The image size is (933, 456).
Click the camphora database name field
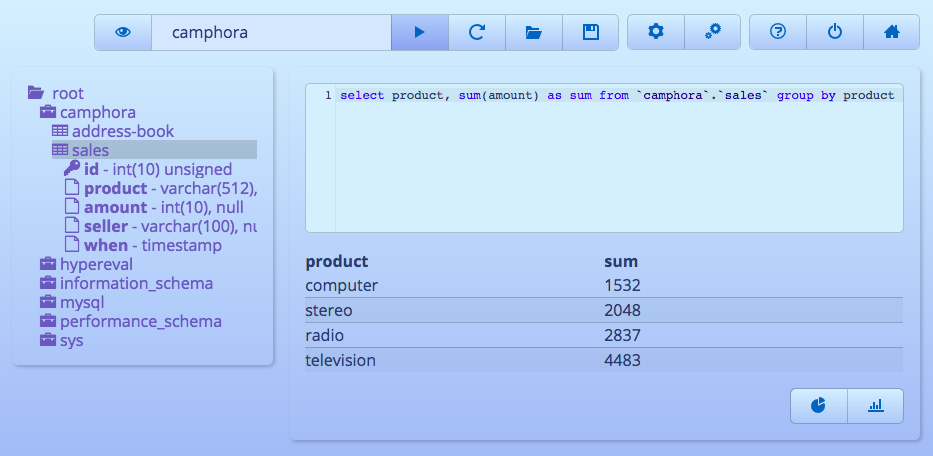tap(270, 32)
